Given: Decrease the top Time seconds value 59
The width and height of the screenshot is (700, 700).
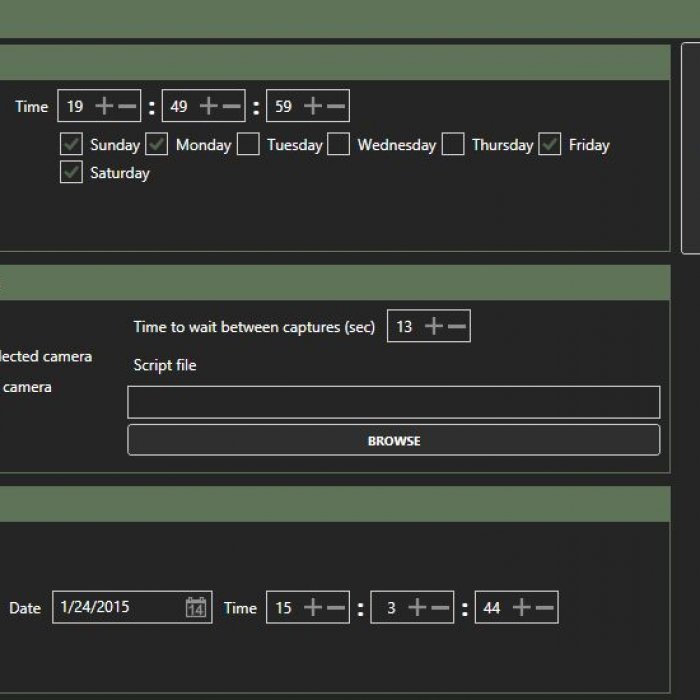Looking at the screenshot, I should tap(336, 106).
